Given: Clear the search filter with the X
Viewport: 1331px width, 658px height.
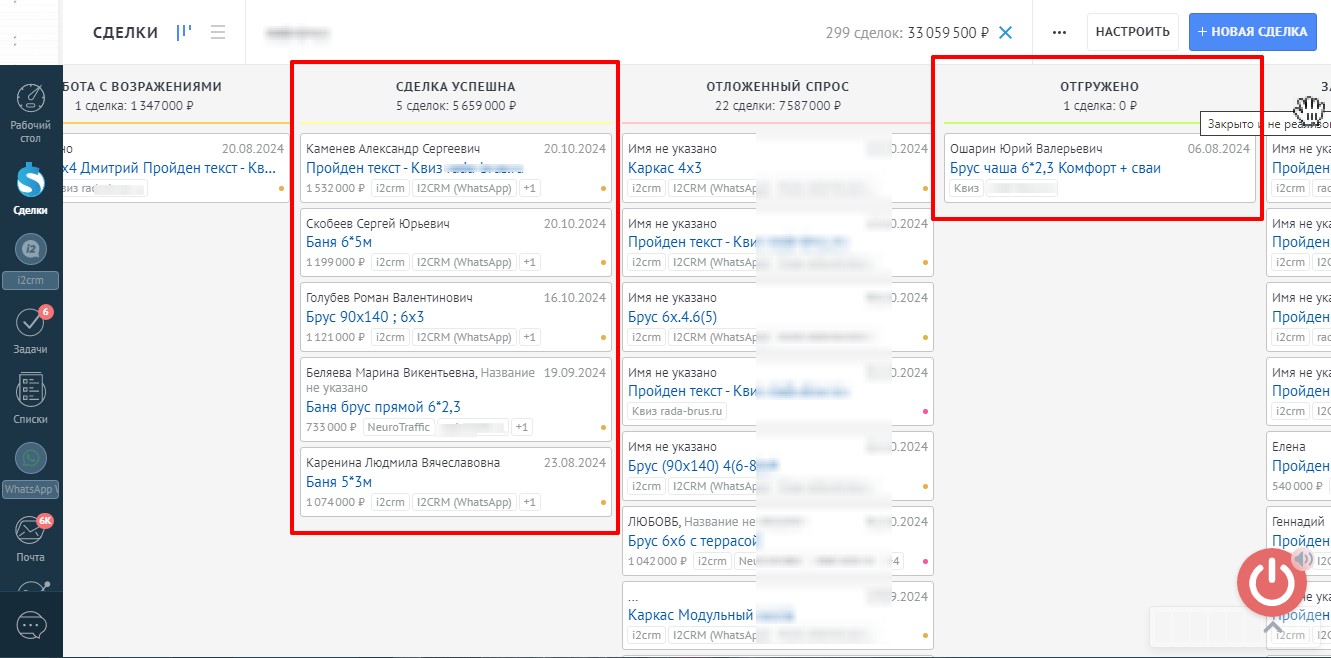Looking at the screenshot, I should pyautogui.click(x=1006, y=33).
